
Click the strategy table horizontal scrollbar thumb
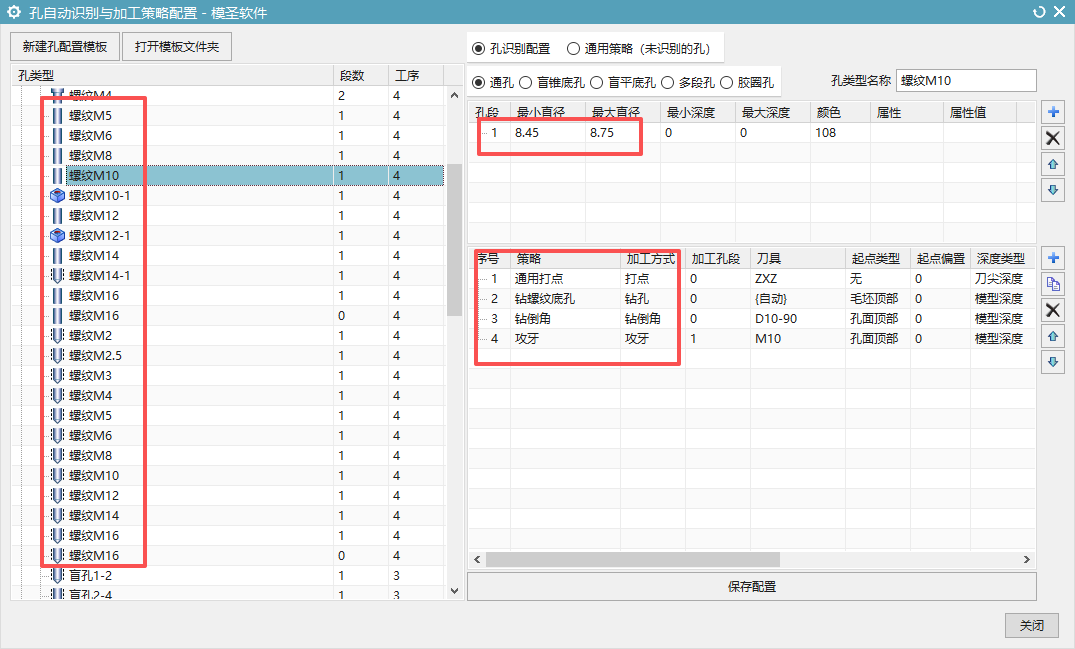pos(633,559)
